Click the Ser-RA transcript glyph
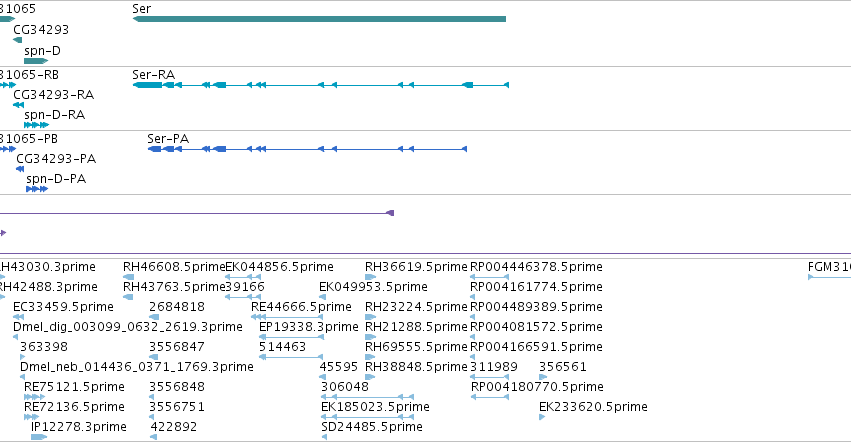This screenshot has width=851, height=442. (320, 85)
